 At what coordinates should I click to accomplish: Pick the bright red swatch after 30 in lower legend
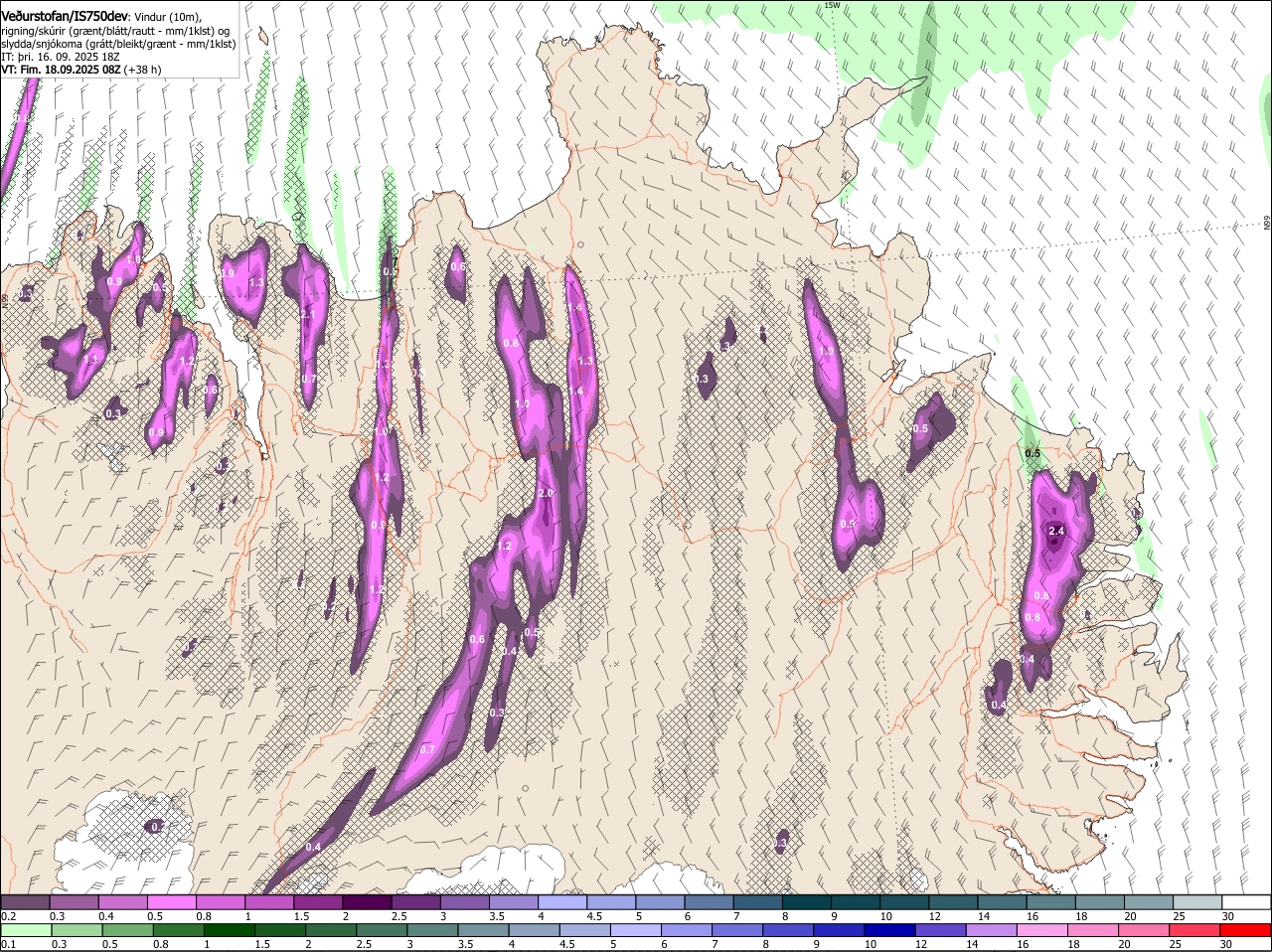click(1246, 930)
